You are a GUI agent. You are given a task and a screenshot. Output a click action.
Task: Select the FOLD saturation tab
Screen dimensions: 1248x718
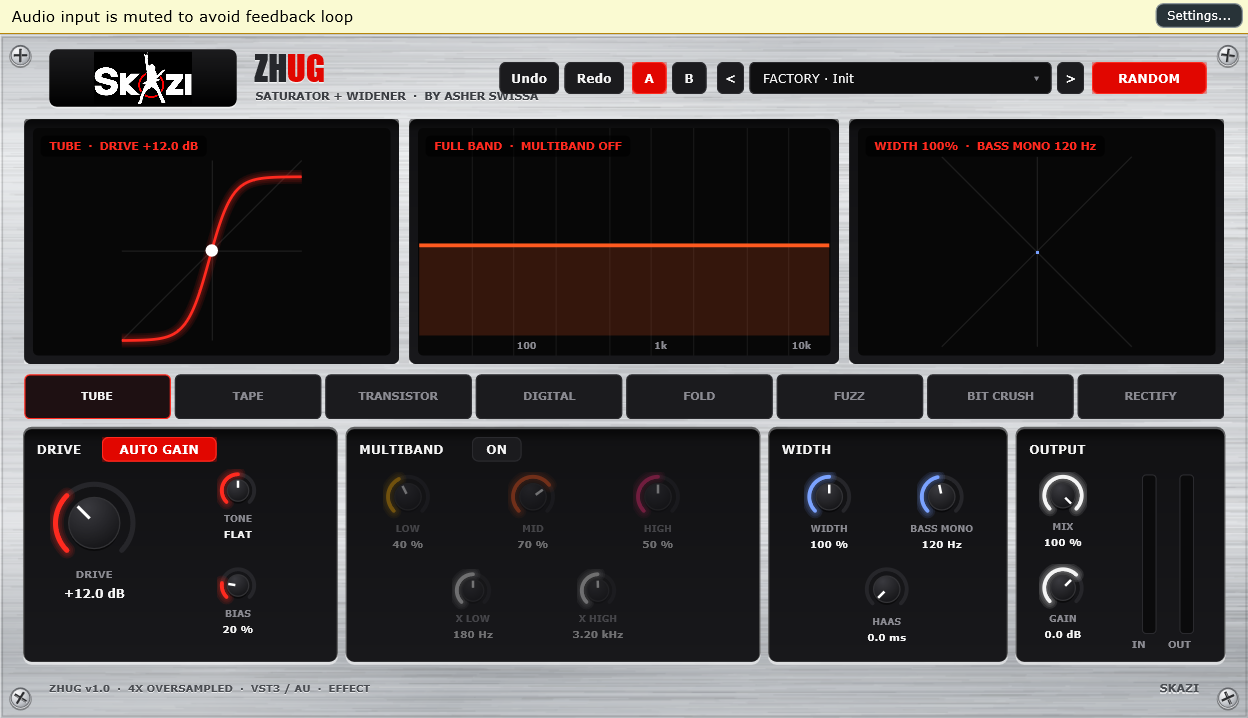699,396
